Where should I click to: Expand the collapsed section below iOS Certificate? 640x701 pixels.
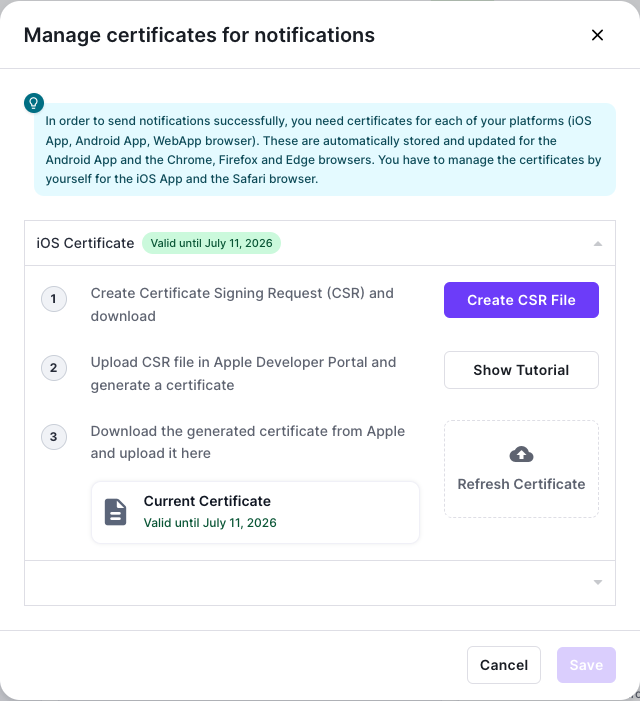click(597, 582)
